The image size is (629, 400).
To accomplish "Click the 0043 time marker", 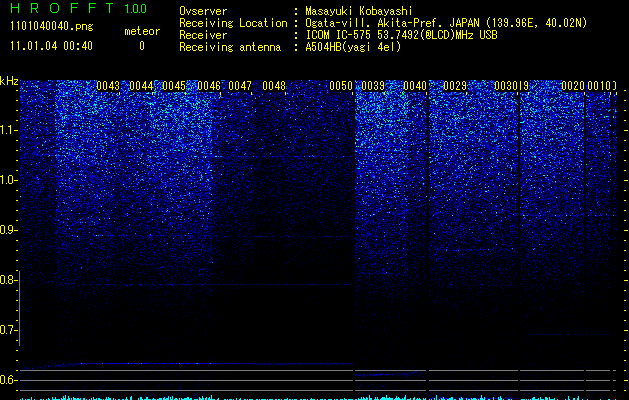I will [x=108, y=86].
